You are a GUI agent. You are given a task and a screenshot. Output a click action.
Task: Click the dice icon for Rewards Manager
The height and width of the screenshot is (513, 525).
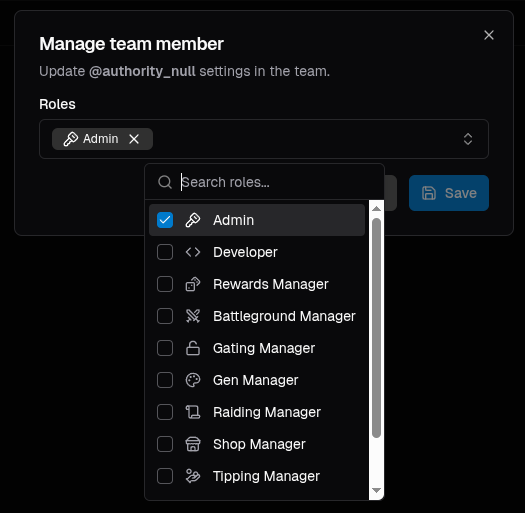coord(193,284)
